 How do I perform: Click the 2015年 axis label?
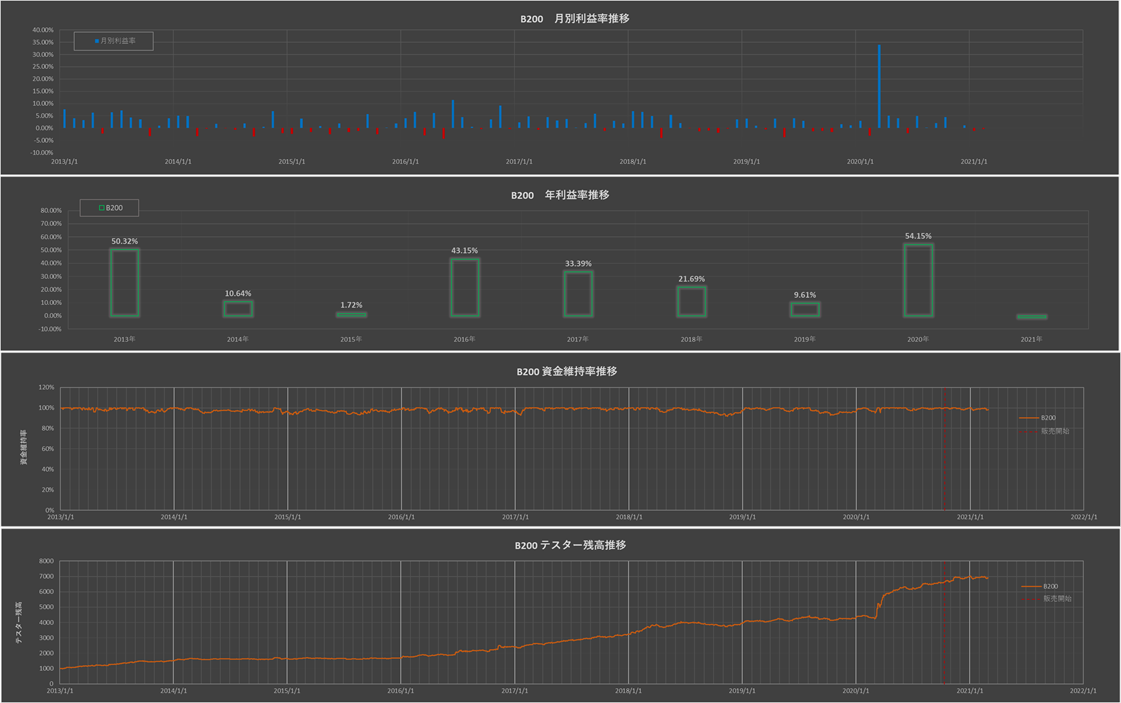[x=351, y=339]
